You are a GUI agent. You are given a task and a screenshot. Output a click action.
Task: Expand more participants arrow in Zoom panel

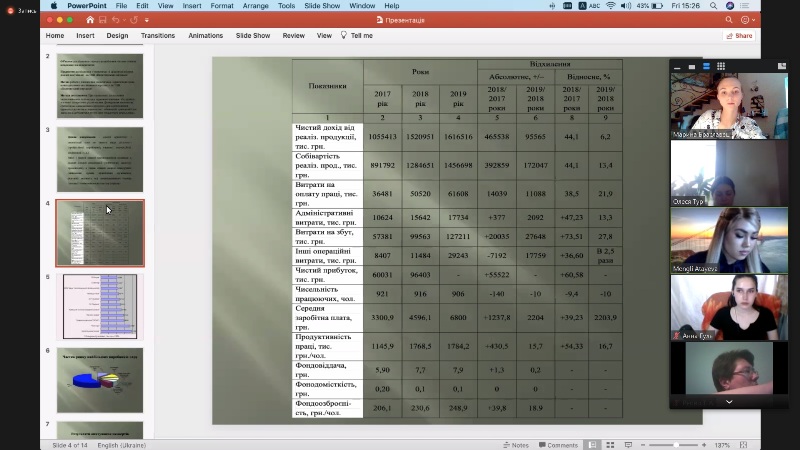click(729, 402)
